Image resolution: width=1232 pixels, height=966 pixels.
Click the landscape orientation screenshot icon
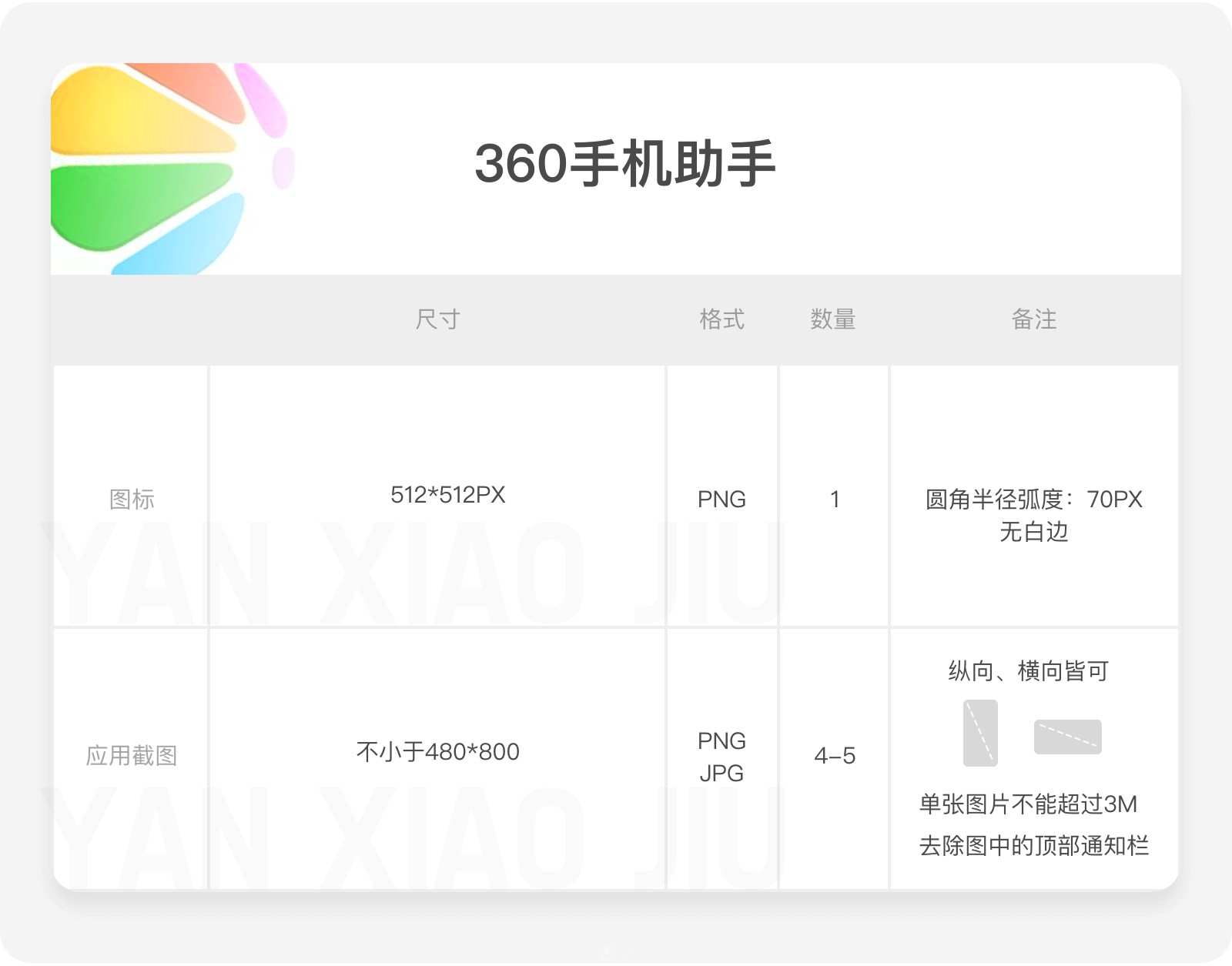1067,737
